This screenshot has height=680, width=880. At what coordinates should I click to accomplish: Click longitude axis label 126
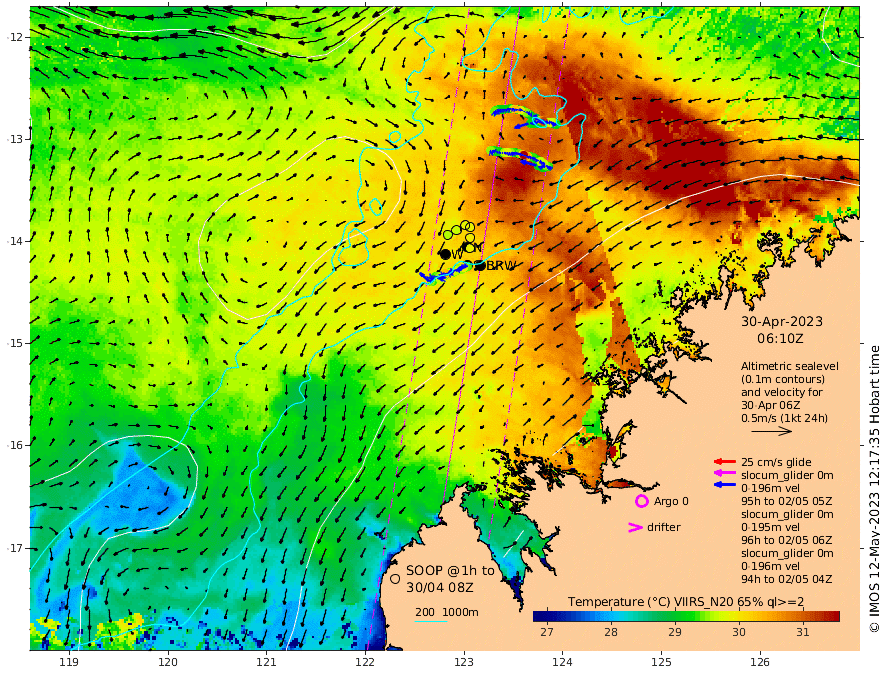[x=760, y=662]
